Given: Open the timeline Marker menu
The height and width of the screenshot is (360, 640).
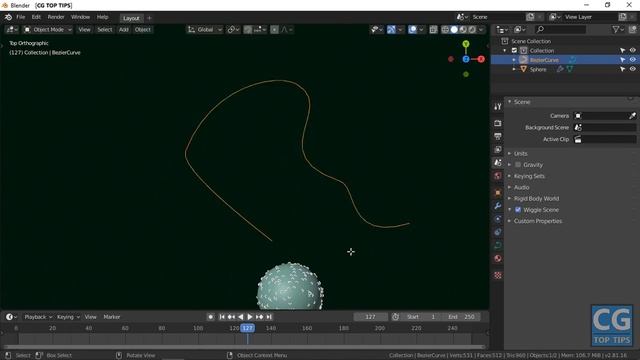Looking at the screenshot, I should coord(111,317).
